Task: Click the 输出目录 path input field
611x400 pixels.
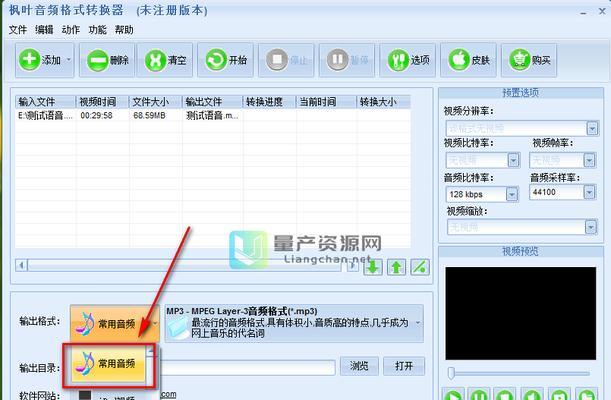Action: (x=247, y=367)
